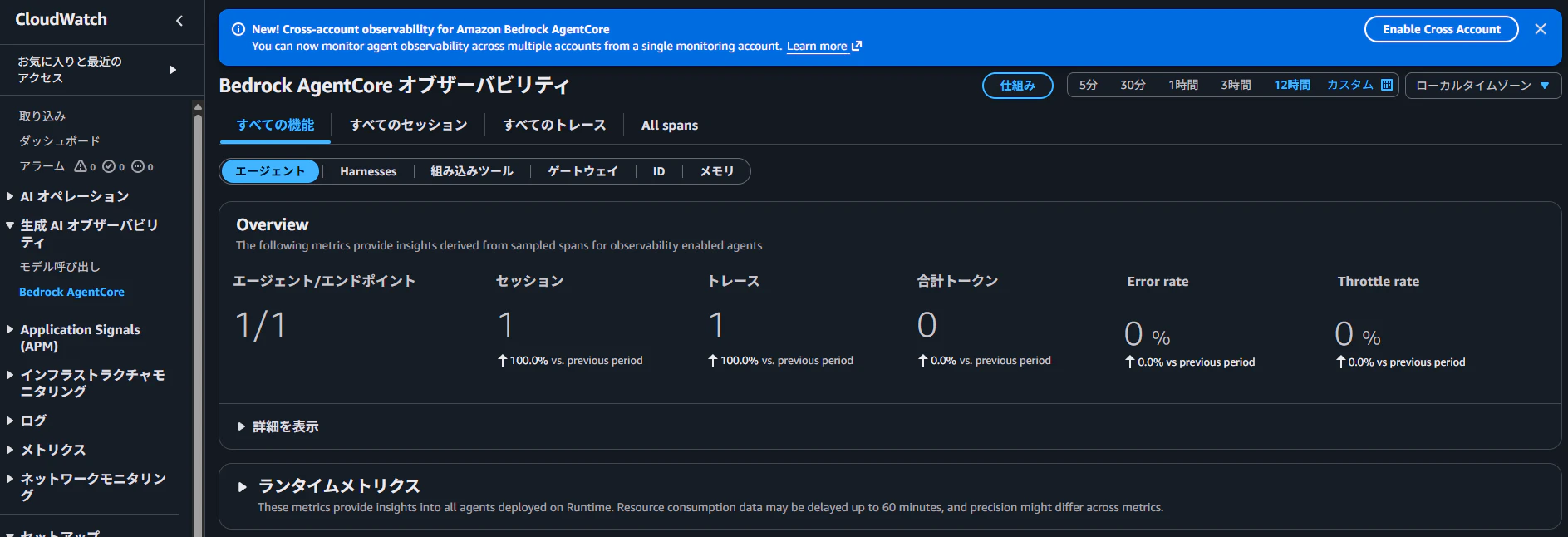Select the エージェント segment
Image resolution: width=1568 pixels, height=537 pixels.
[x=270, y=171]
